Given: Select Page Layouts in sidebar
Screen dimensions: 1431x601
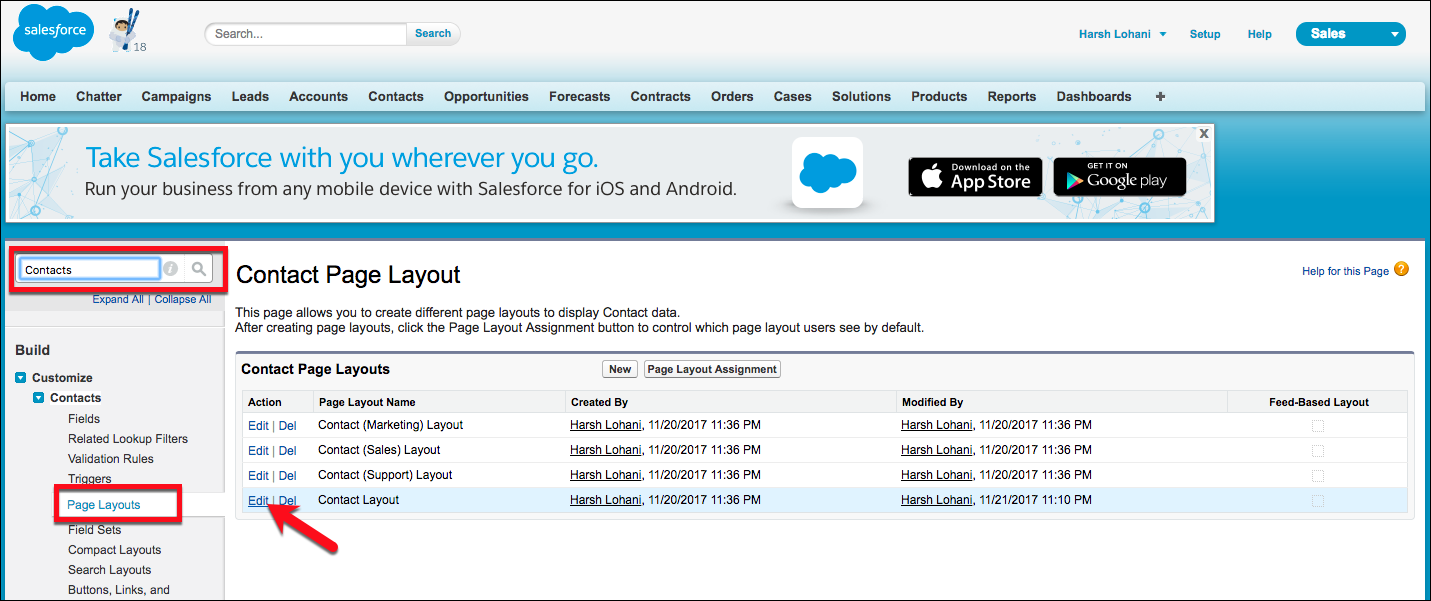Looking at the screenshot, I should (104, 505).
